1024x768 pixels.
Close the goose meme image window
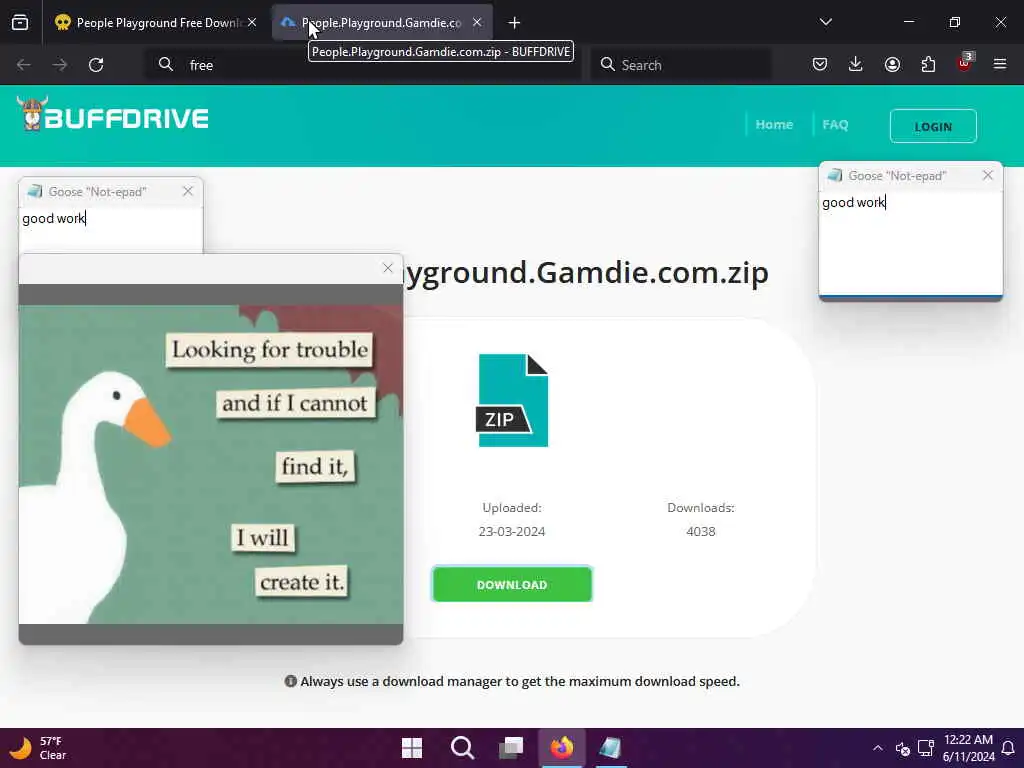[x=388, y=268]
